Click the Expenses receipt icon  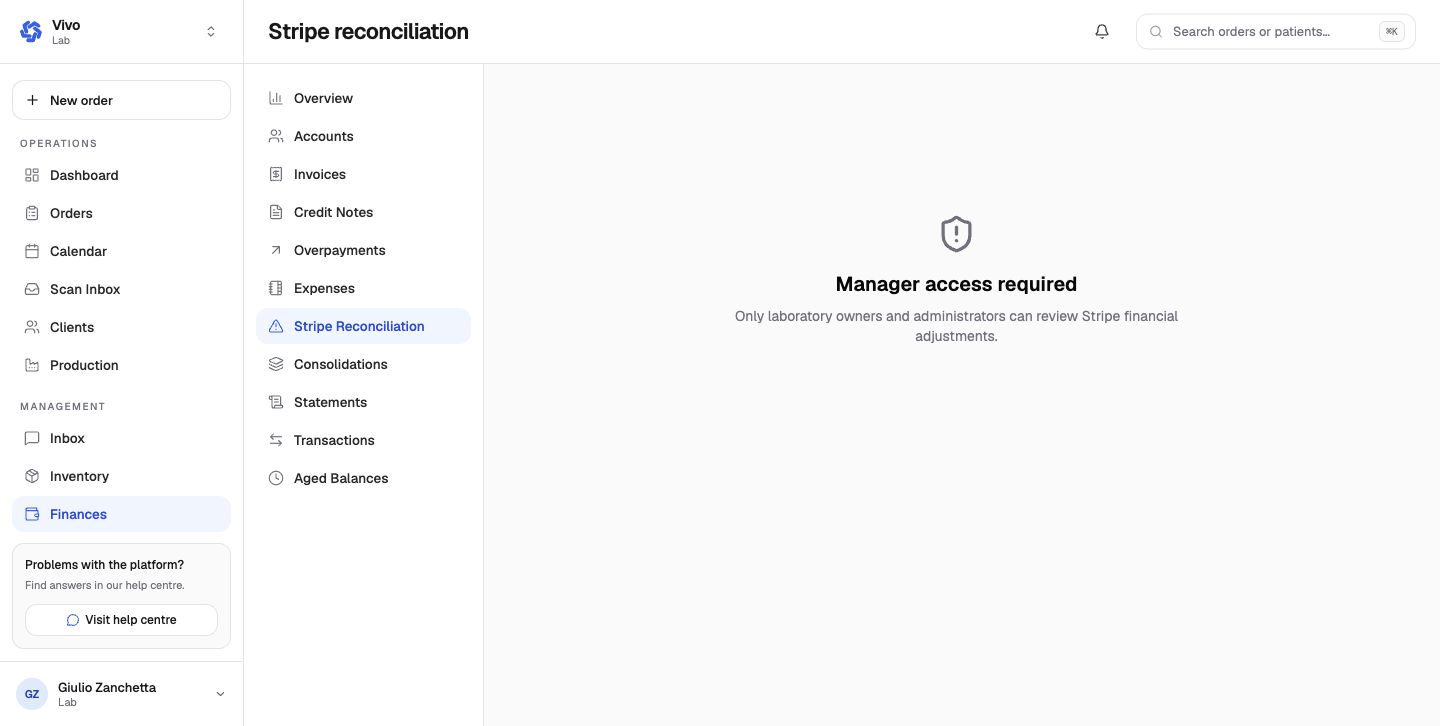coord(276,288)
